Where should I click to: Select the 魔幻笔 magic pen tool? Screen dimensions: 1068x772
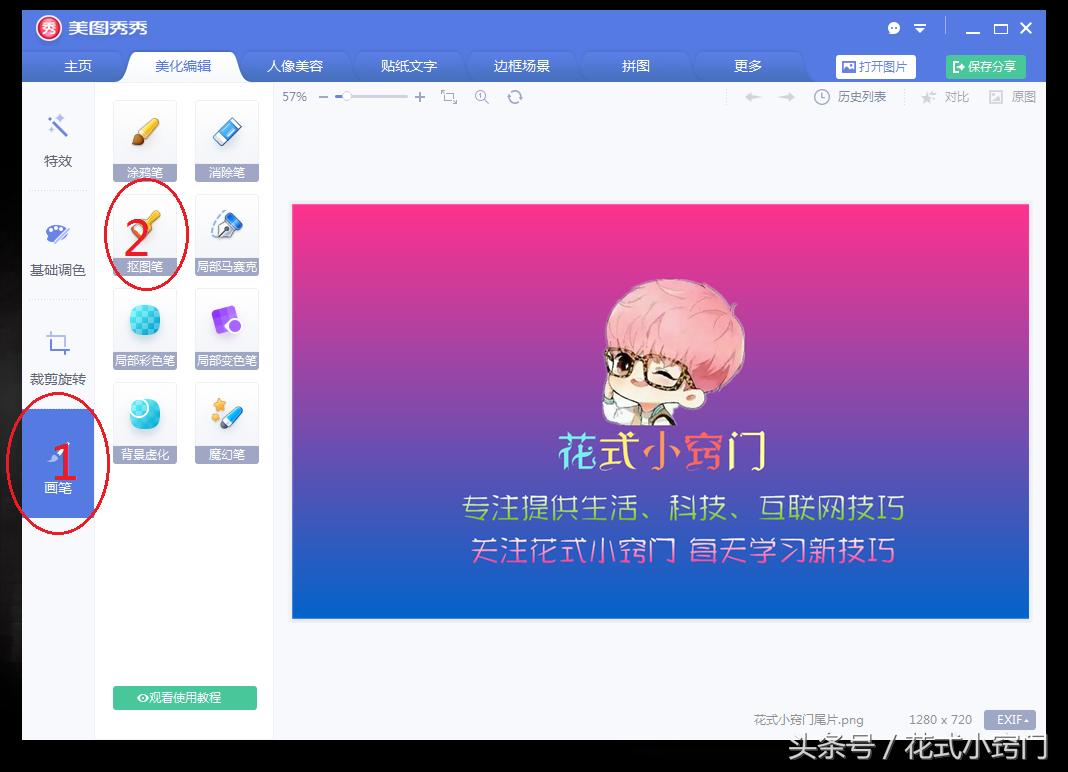point(226,419)
